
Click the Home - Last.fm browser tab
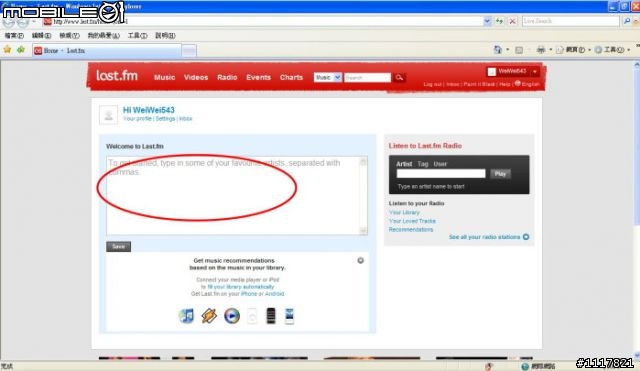(107, 51)
